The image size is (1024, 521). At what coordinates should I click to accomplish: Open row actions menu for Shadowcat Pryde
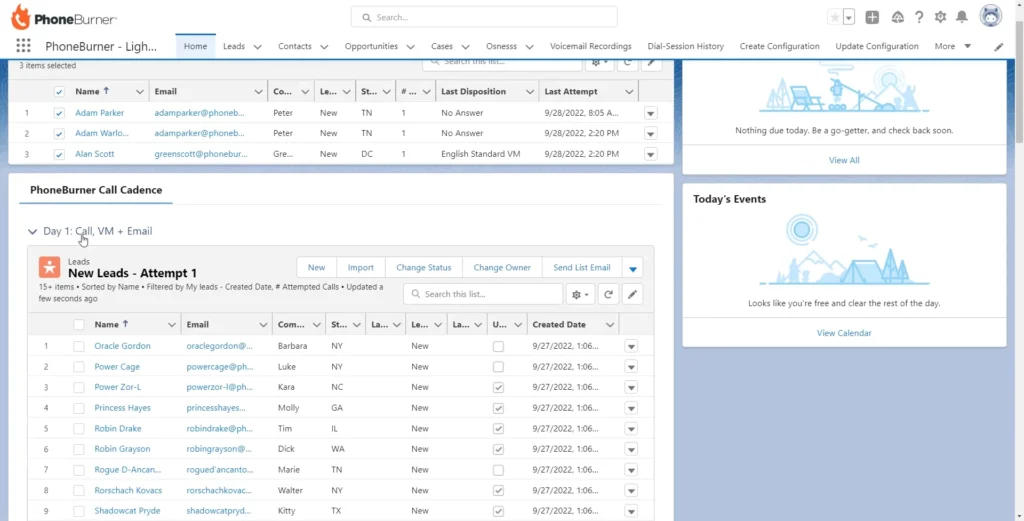(x=631, y=511)
